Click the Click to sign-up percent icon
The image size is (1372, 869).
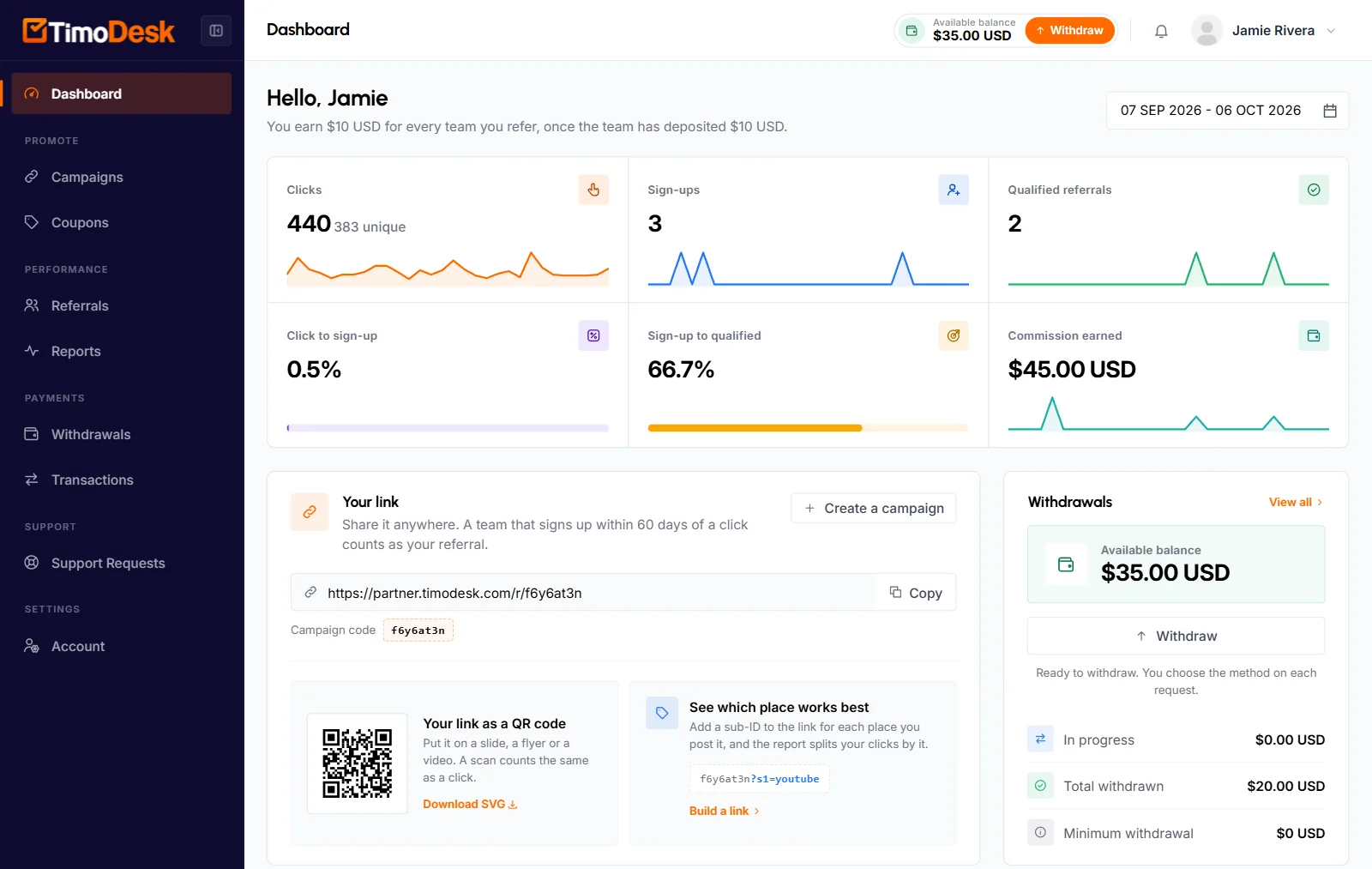[593, 335]
